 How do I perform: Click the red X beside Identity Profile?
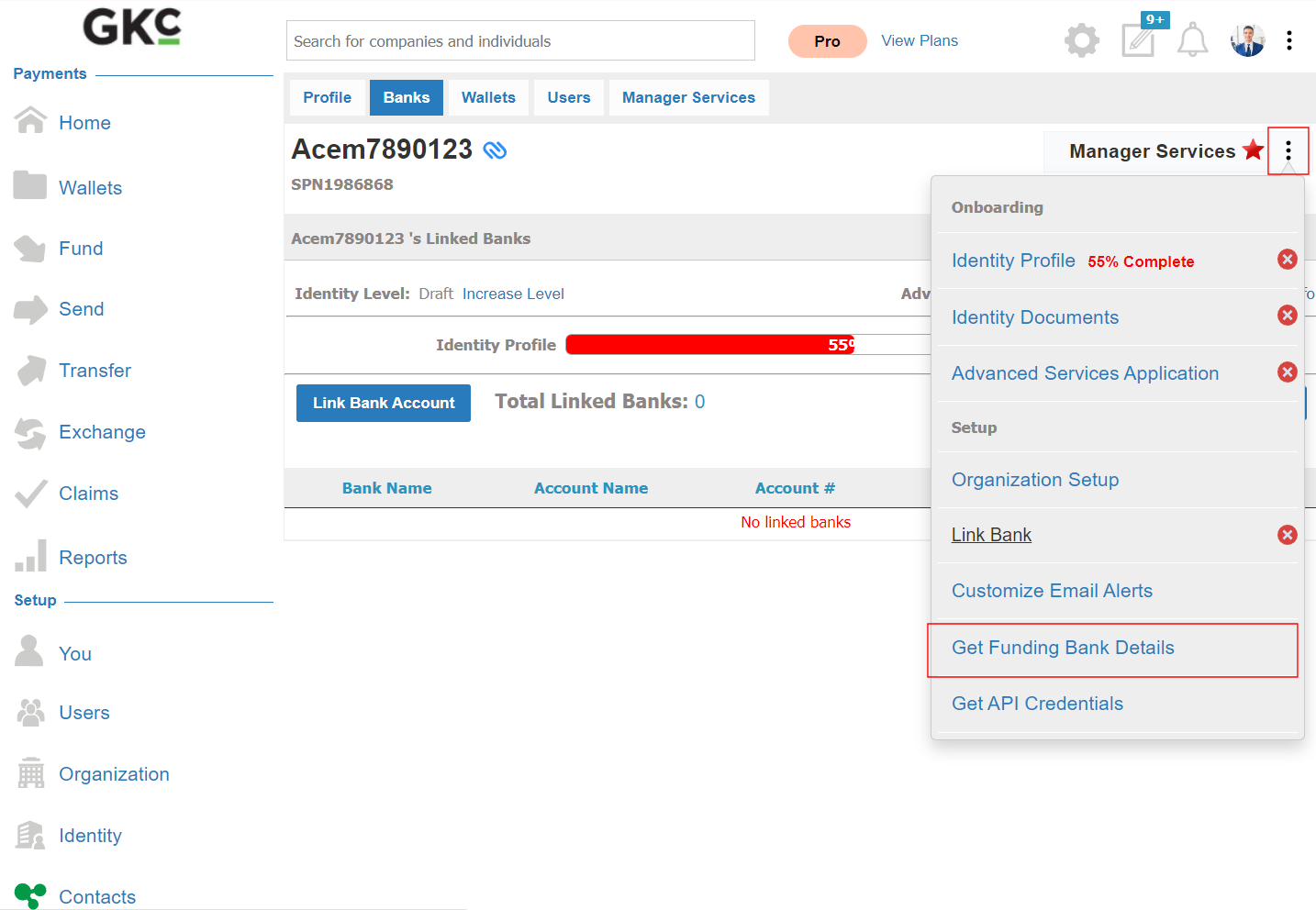[1288, 260]
